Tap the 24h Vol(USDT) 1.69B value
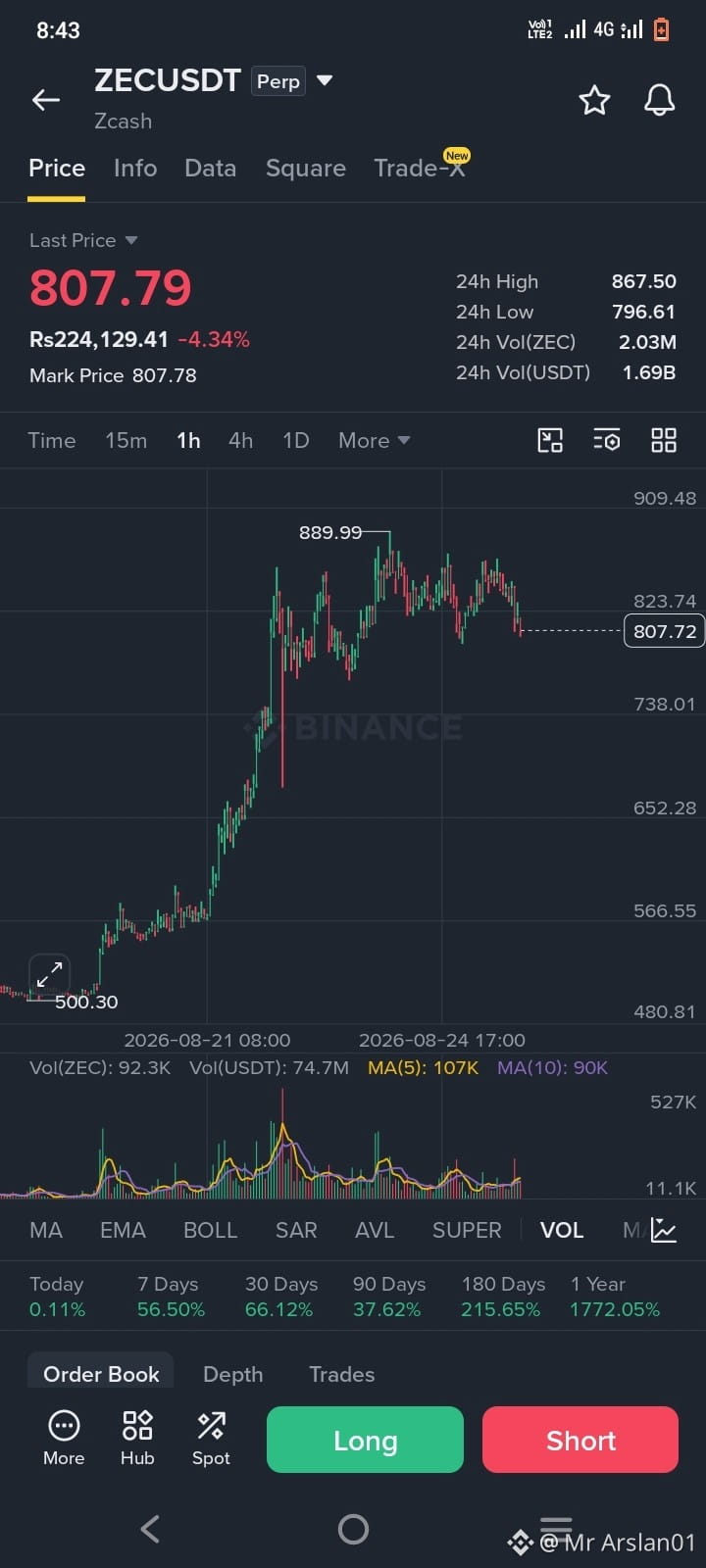The width and height of the screenshot is (706, 1568). click(649, 372)
